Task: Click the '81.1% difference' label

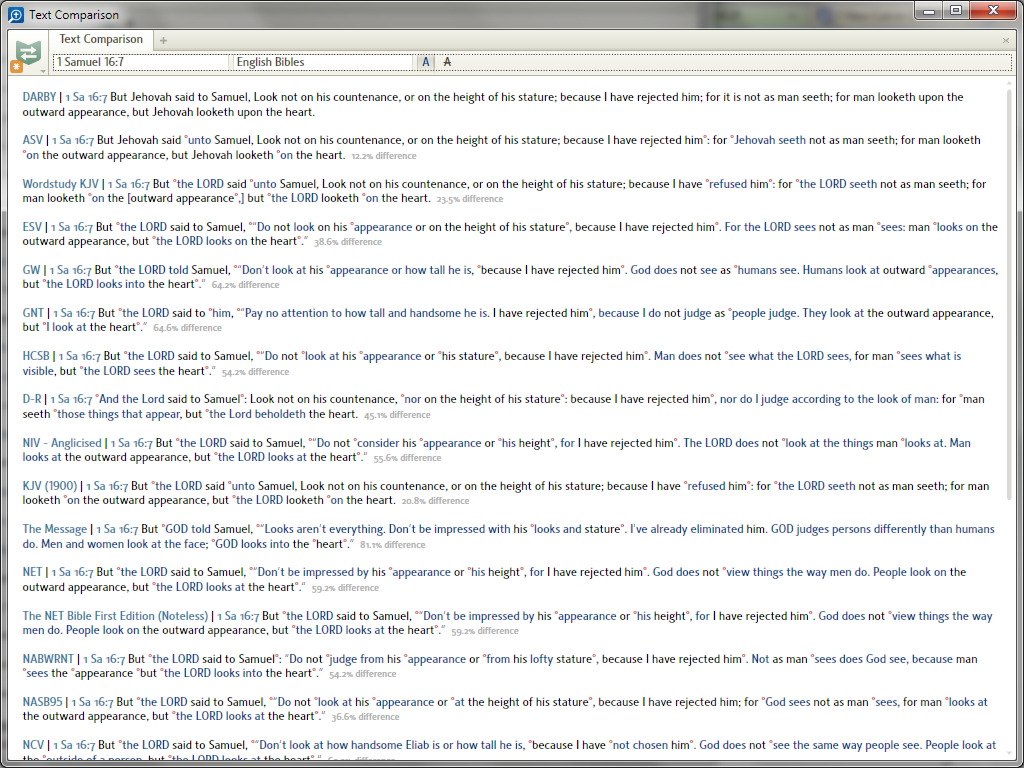Action: click(392, 545)
